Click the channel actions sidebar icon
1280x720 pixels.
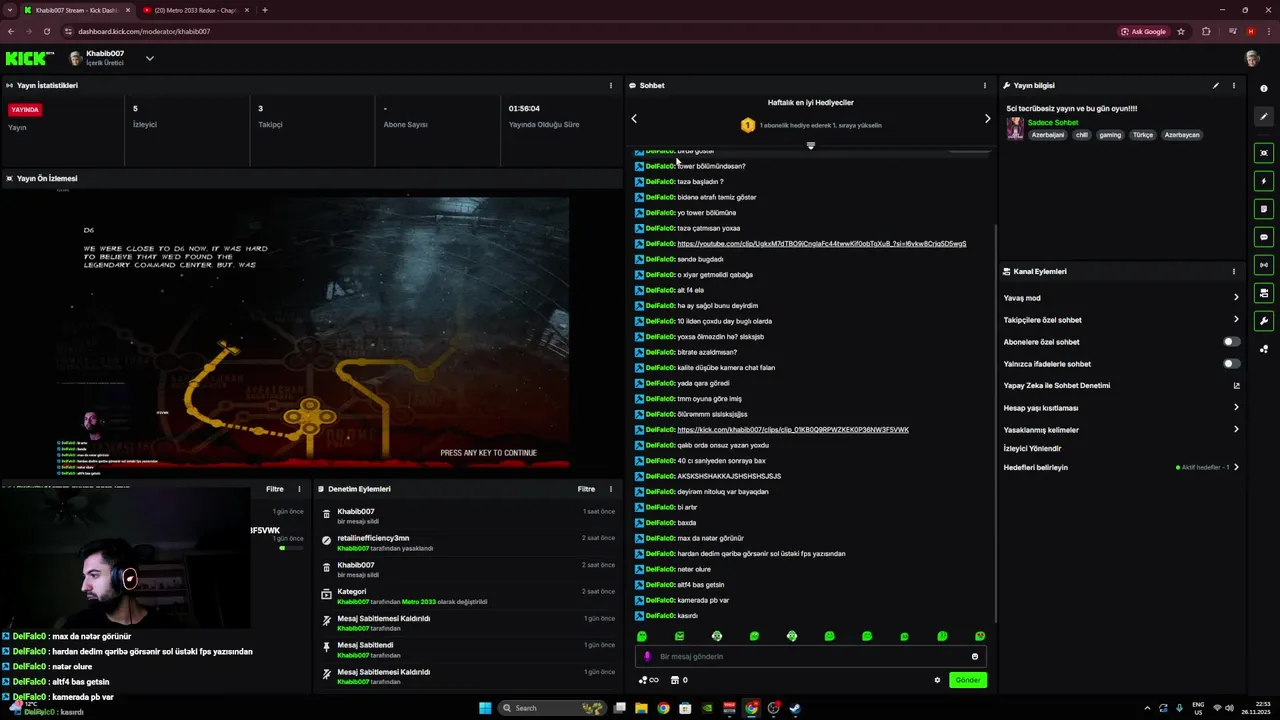1264,293
